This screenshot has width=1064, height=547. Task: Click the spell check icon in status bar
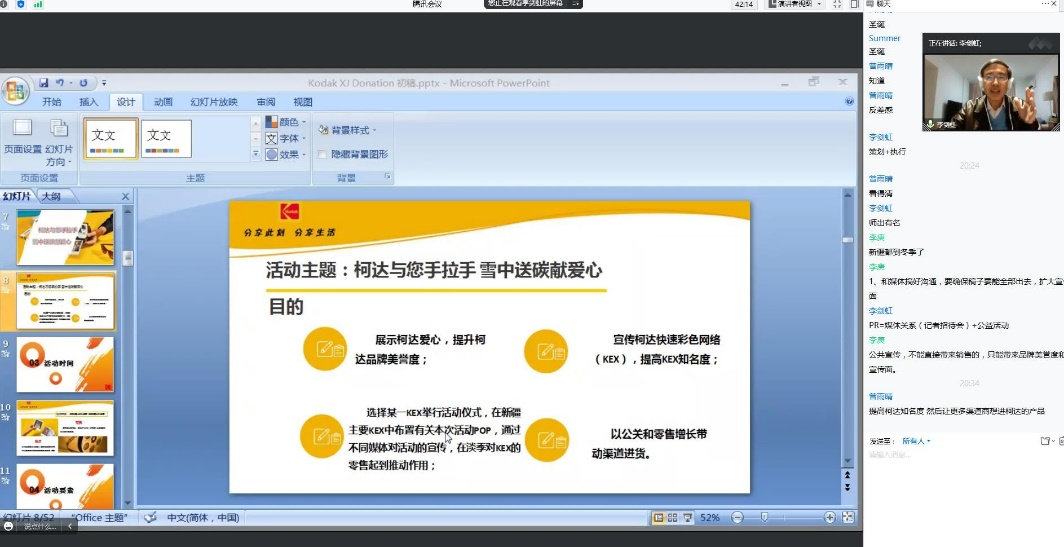click(x=150, y=517)
